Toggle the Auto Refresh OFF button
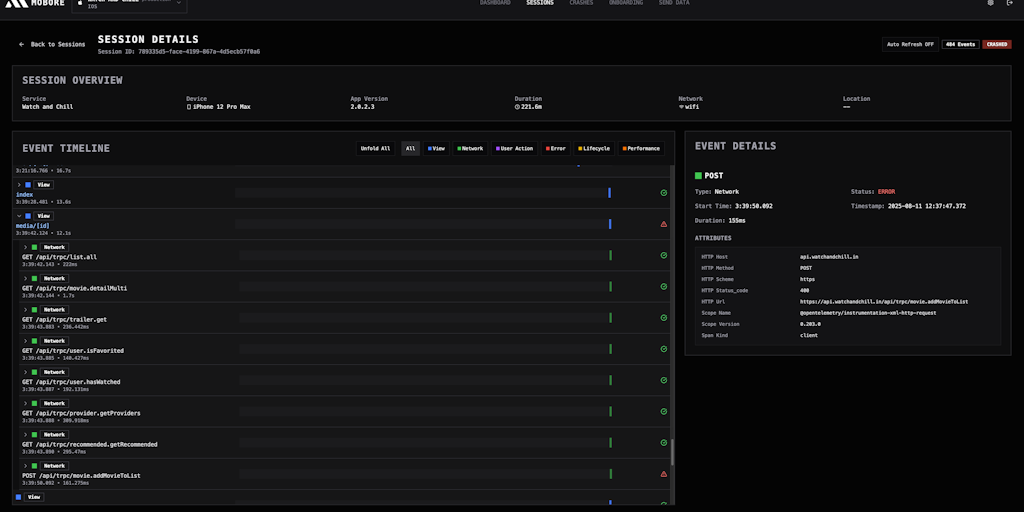The image size is (1024, 512). (x=910, y=44)
